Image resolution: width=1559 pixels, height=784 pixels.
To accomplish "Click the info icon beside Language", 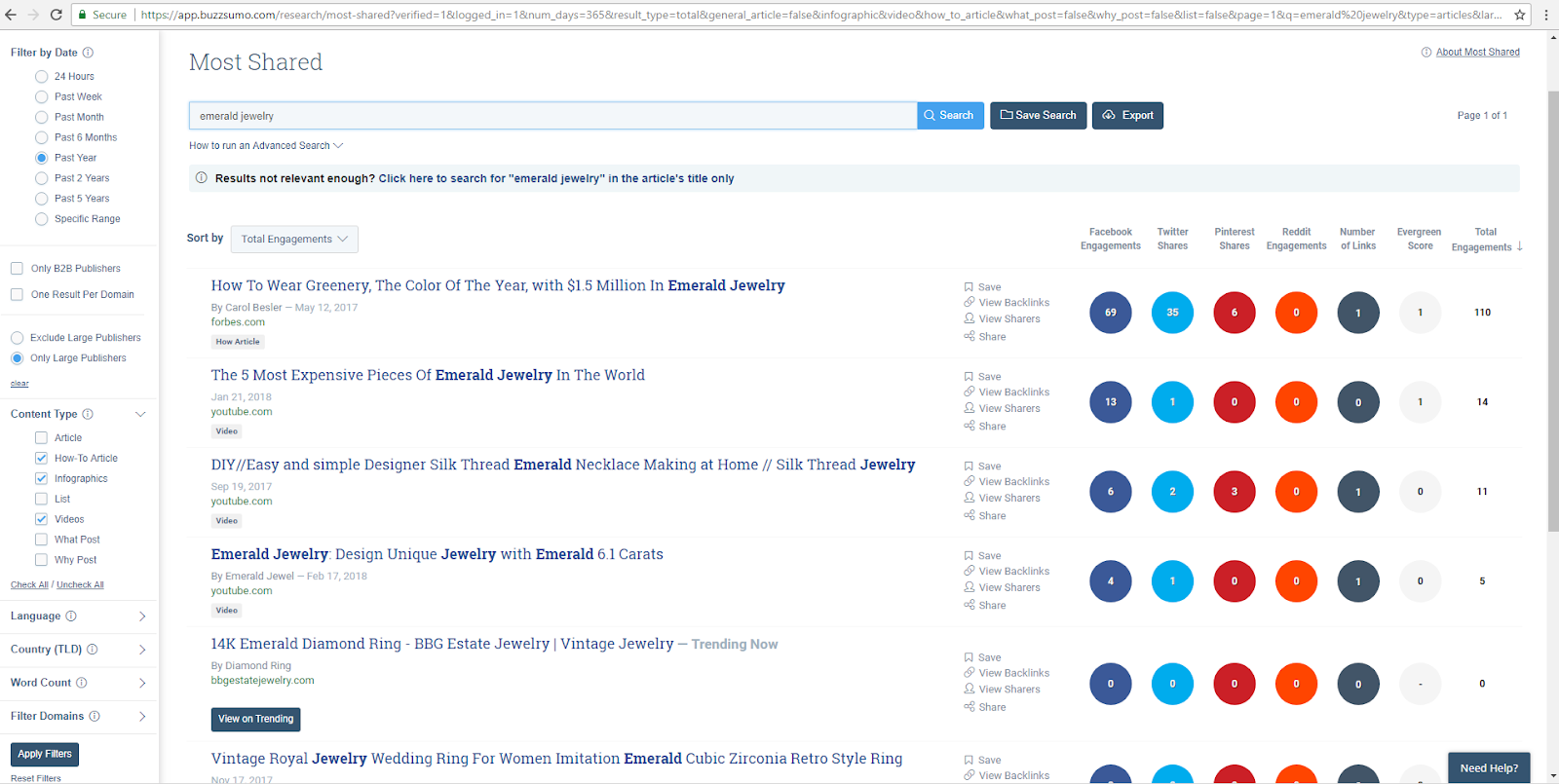I will pyautogui.click(x=71, y=616).
